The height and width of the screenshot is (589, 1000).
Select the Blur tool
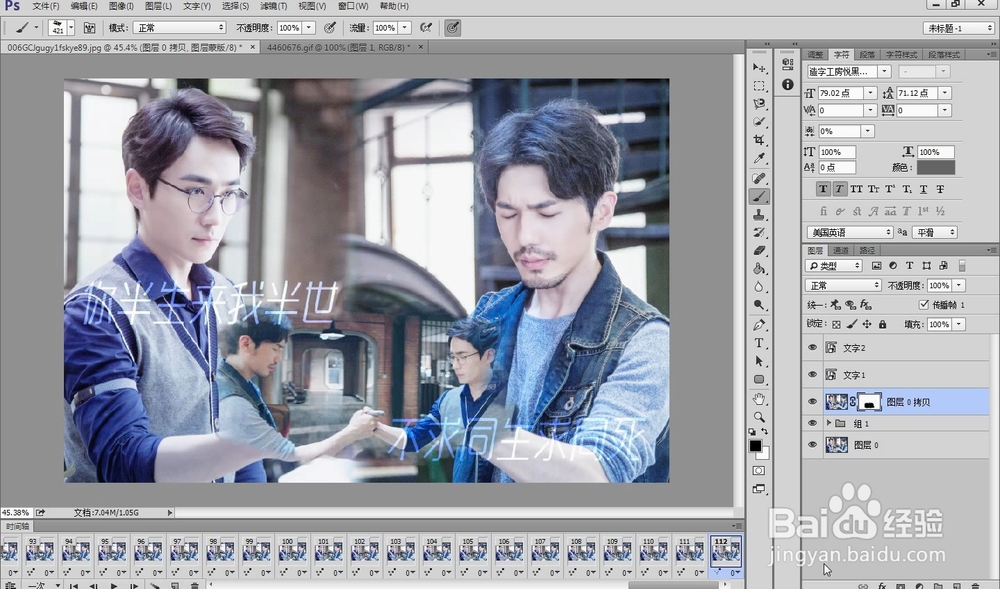pos(759,287)
